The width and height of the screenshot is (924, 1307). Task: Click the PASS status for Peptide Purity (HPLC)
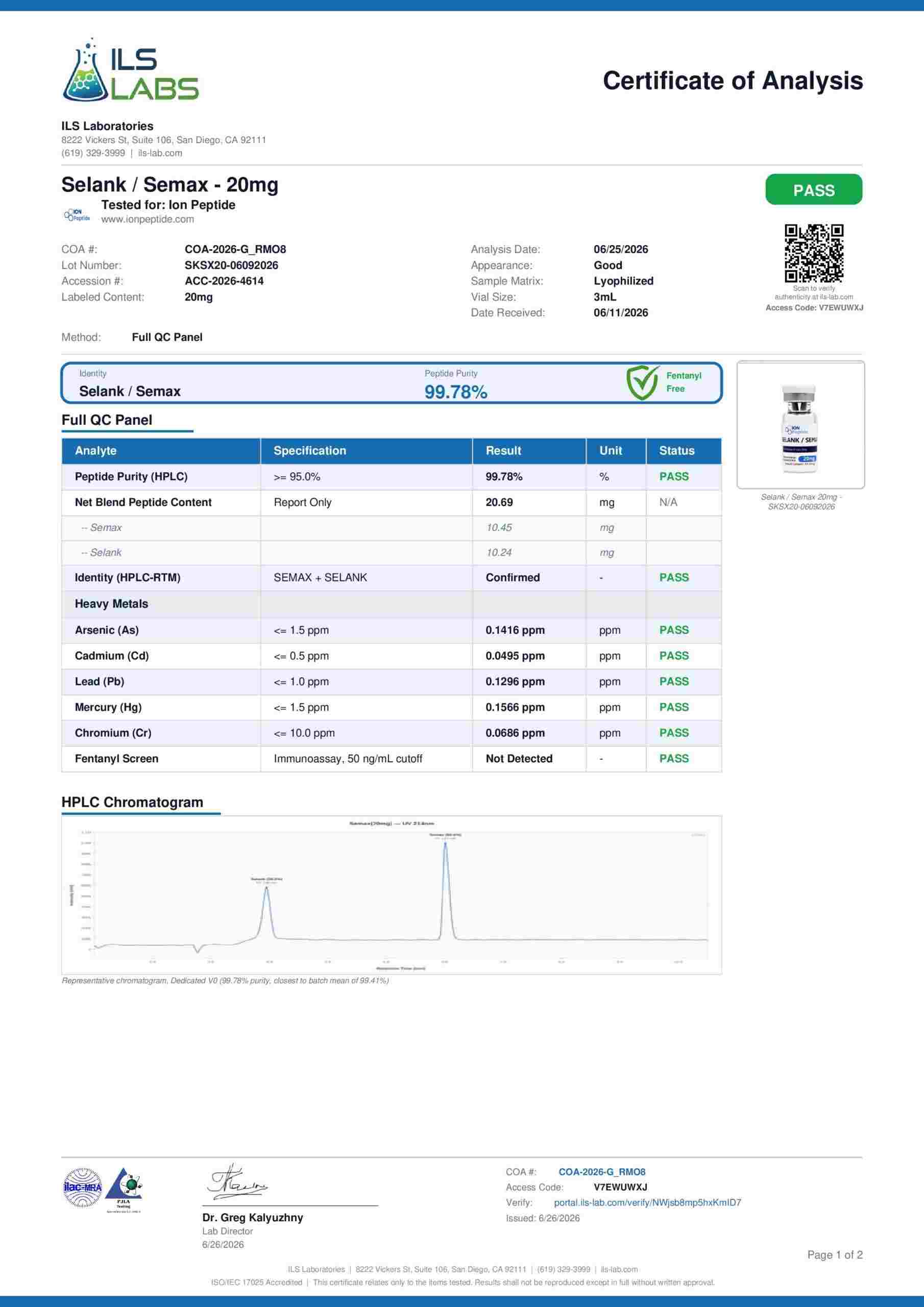tap(674, 476)
